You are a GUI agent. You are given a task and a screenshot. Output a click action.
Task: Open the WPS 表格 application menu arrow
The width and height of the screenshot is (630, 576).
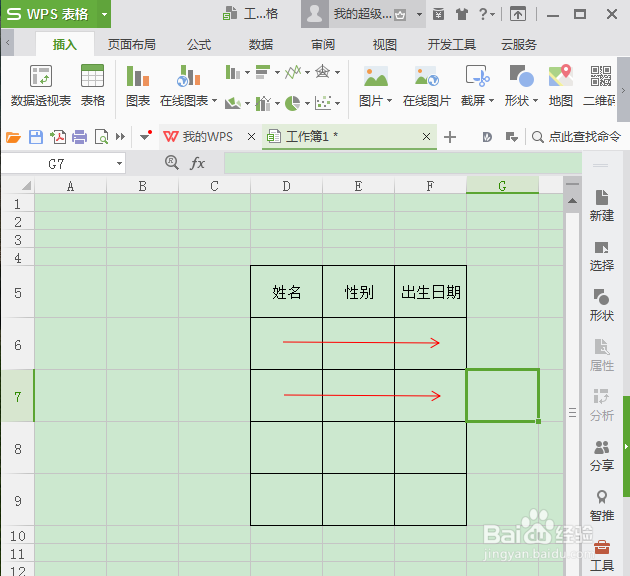pos(104,14)
